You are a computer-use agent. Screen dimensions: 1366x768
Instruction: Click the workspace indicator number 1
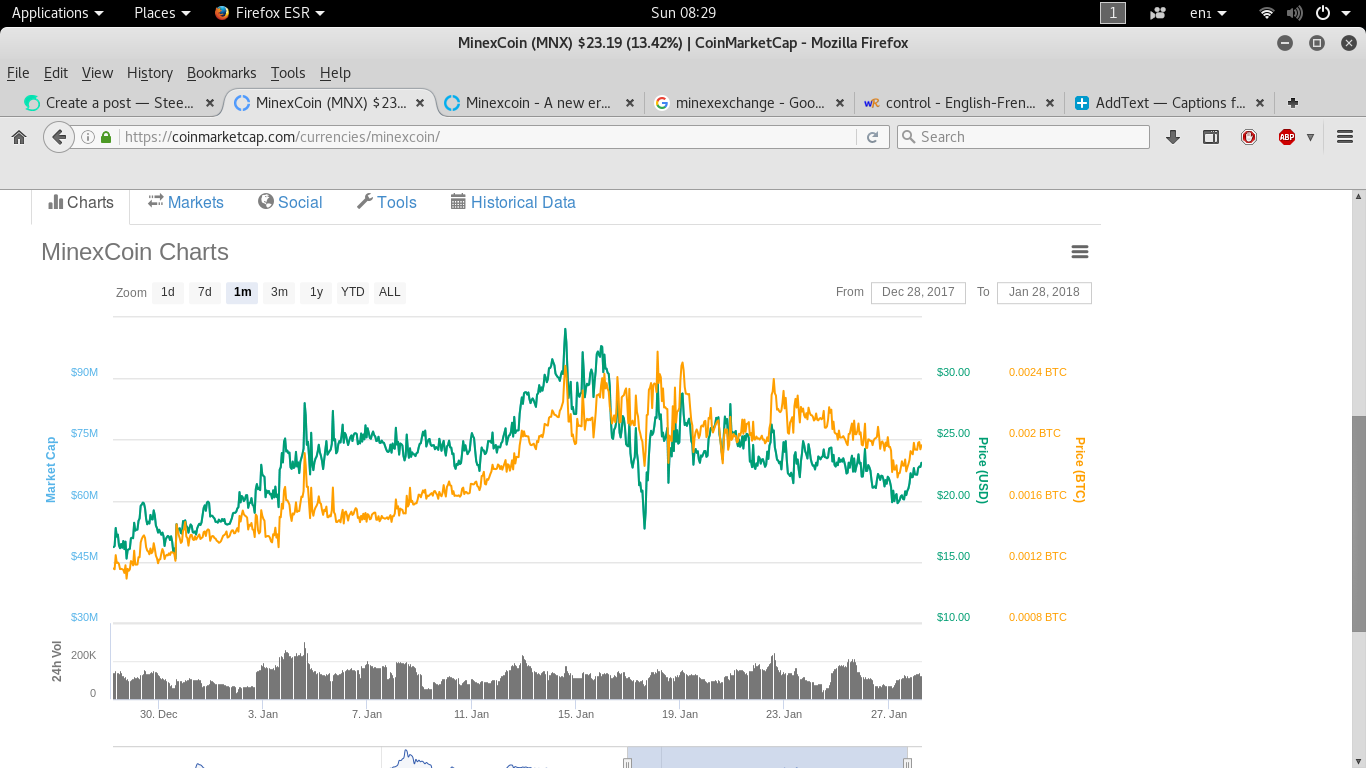(x=1113, y=13)
